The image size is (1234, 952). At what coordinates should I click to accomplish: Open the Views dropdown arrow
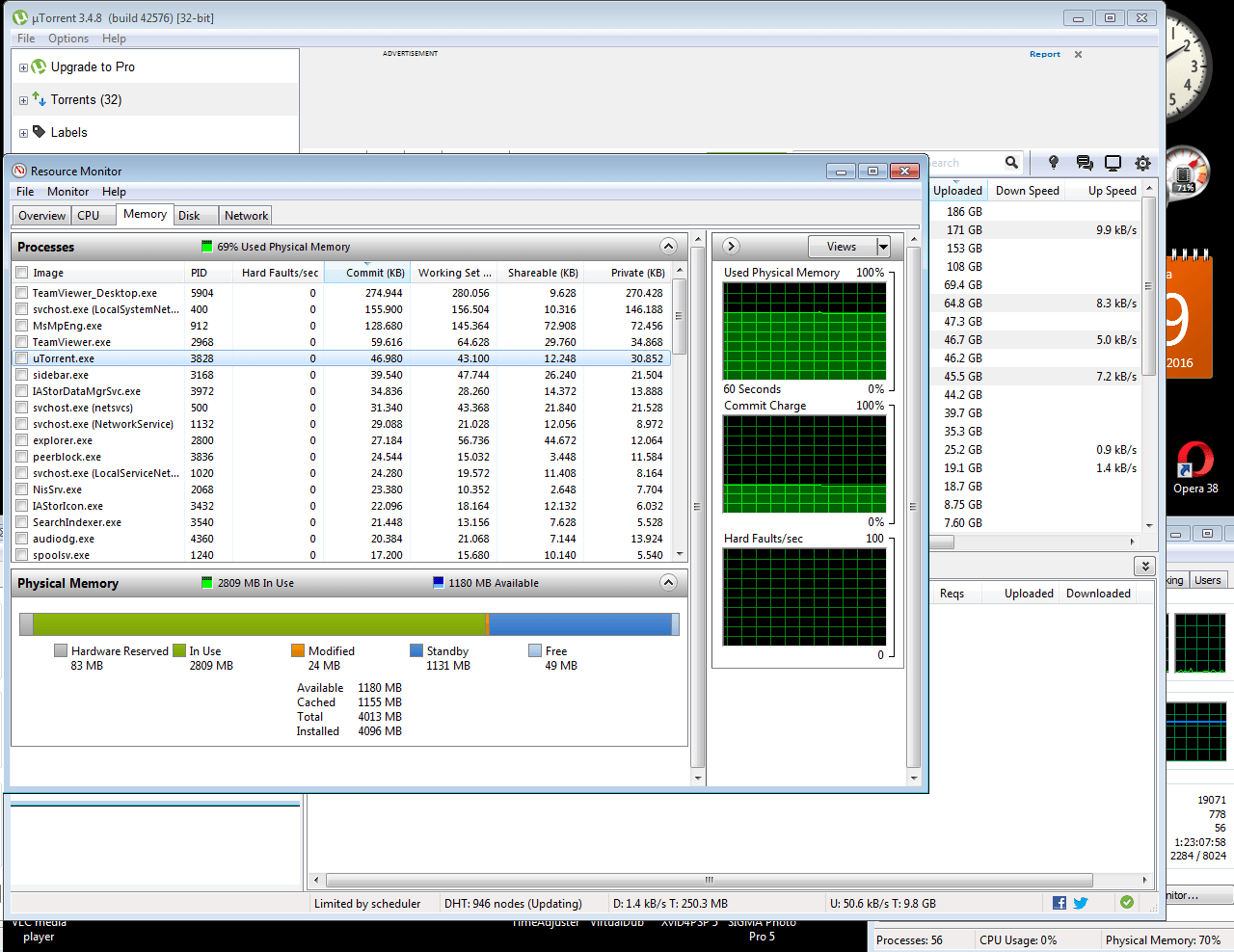click(883, 247)
